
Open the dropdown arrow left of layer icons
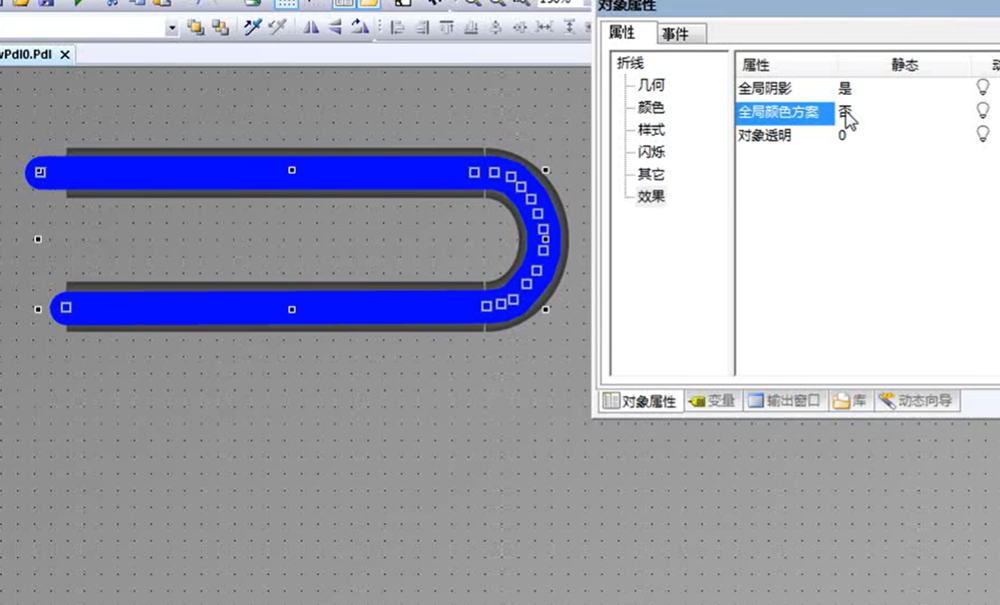pos(172,28)
